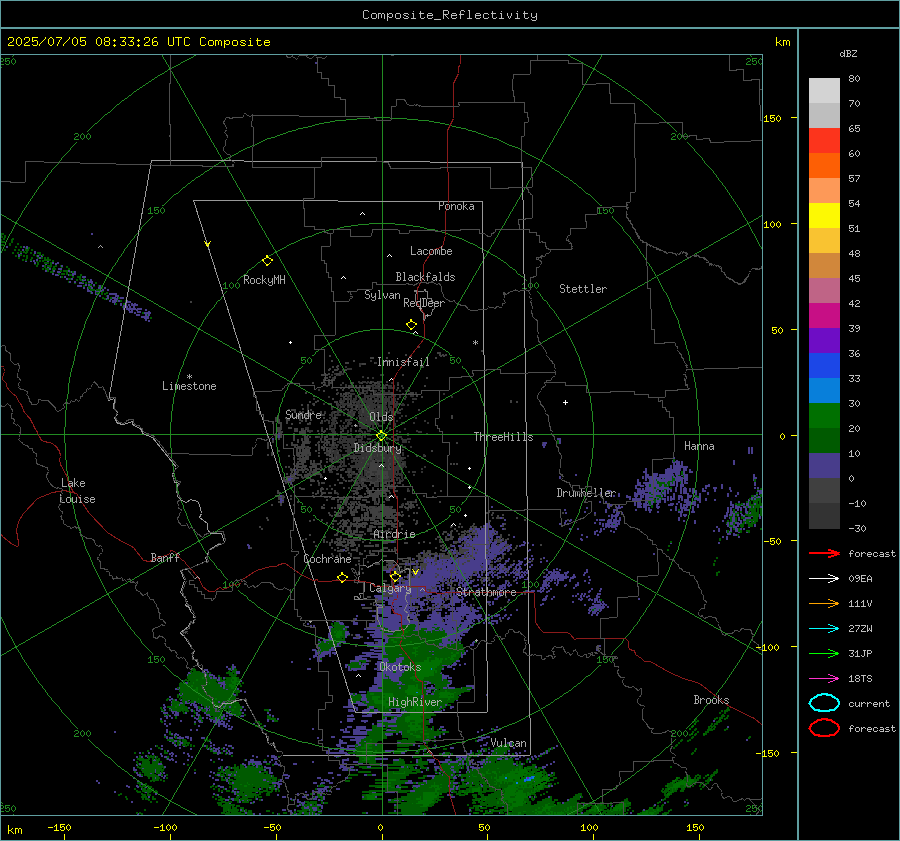Click the RedDeer city label
The width and height of the screenshot is (900, 841).
(x=424, y=303)
